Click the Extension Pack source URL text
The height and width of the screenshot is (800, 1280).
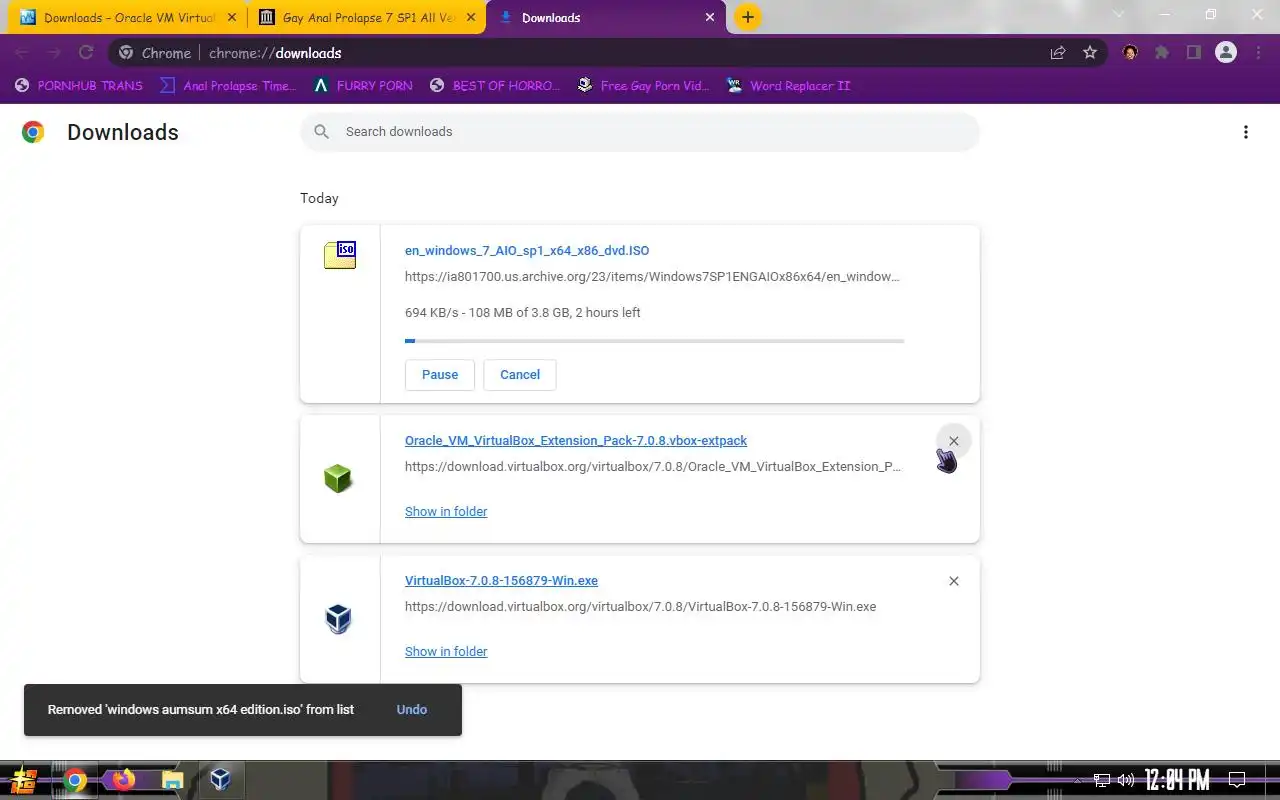[653, 467]
